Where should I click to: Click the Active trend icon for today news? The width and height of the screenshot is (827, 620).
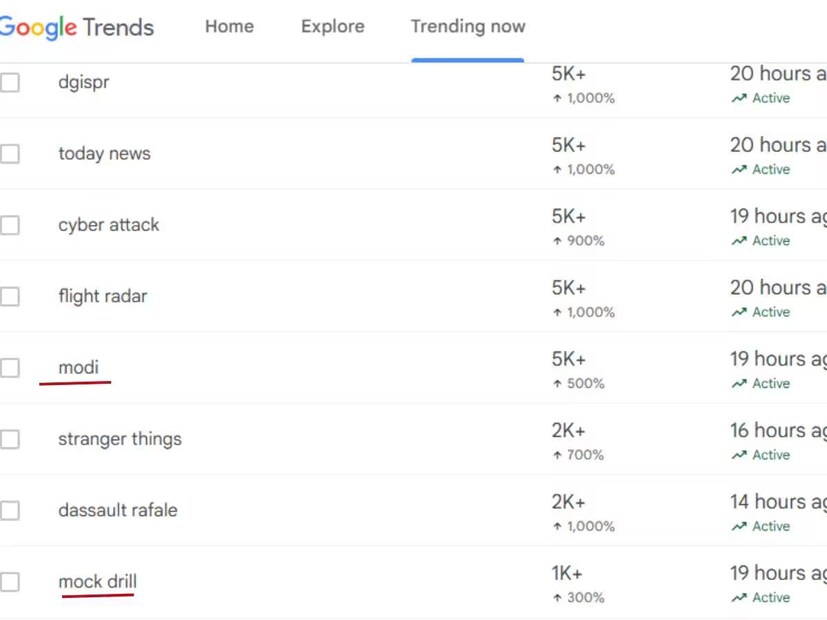[x=739, y=170]
